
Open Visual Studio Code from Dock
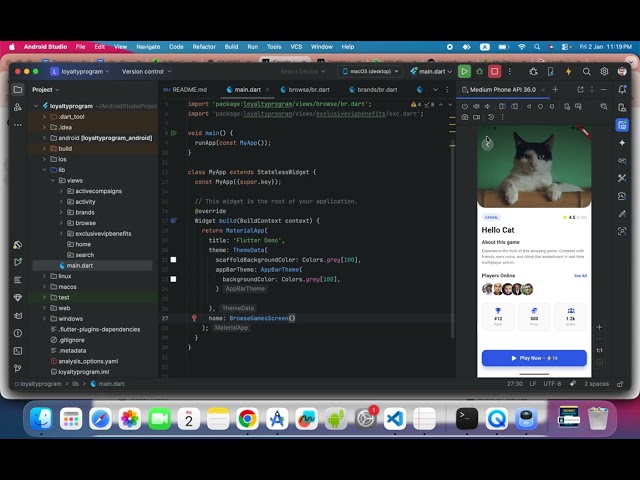point(395,419)
